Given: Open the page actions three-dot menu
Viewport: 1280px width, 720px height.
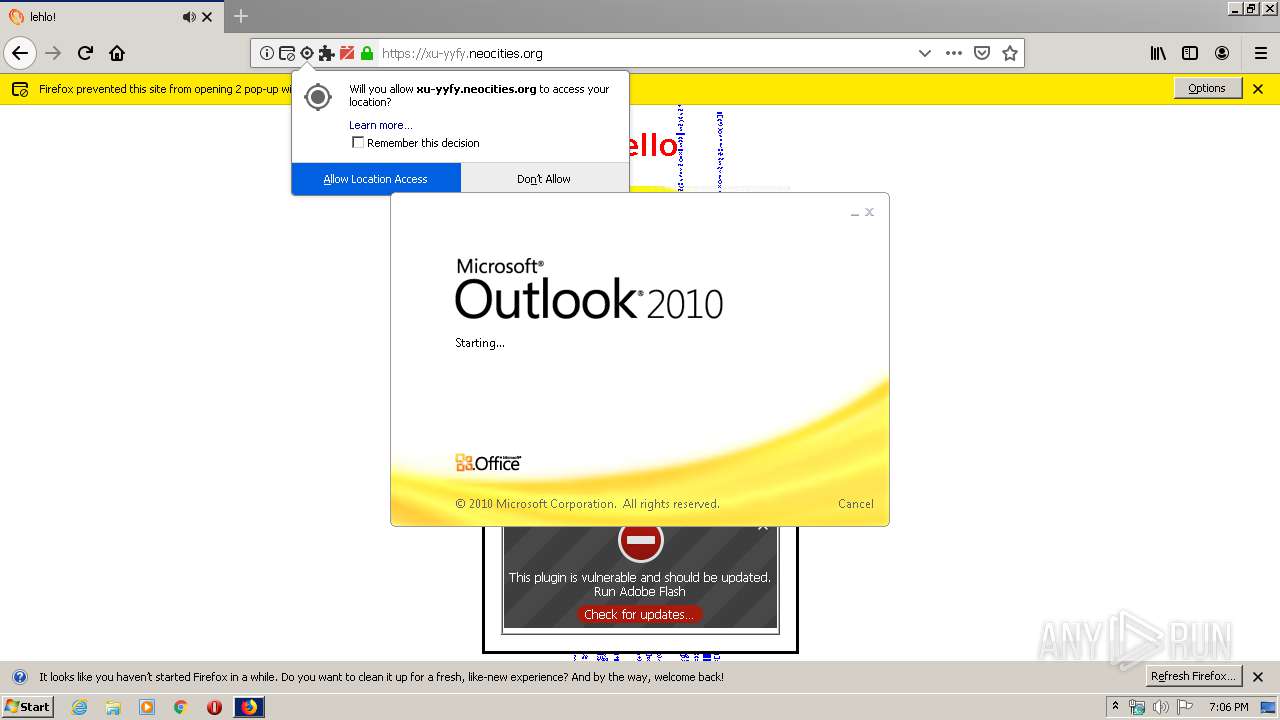Looking at the screenshot, I should [954, 53].
